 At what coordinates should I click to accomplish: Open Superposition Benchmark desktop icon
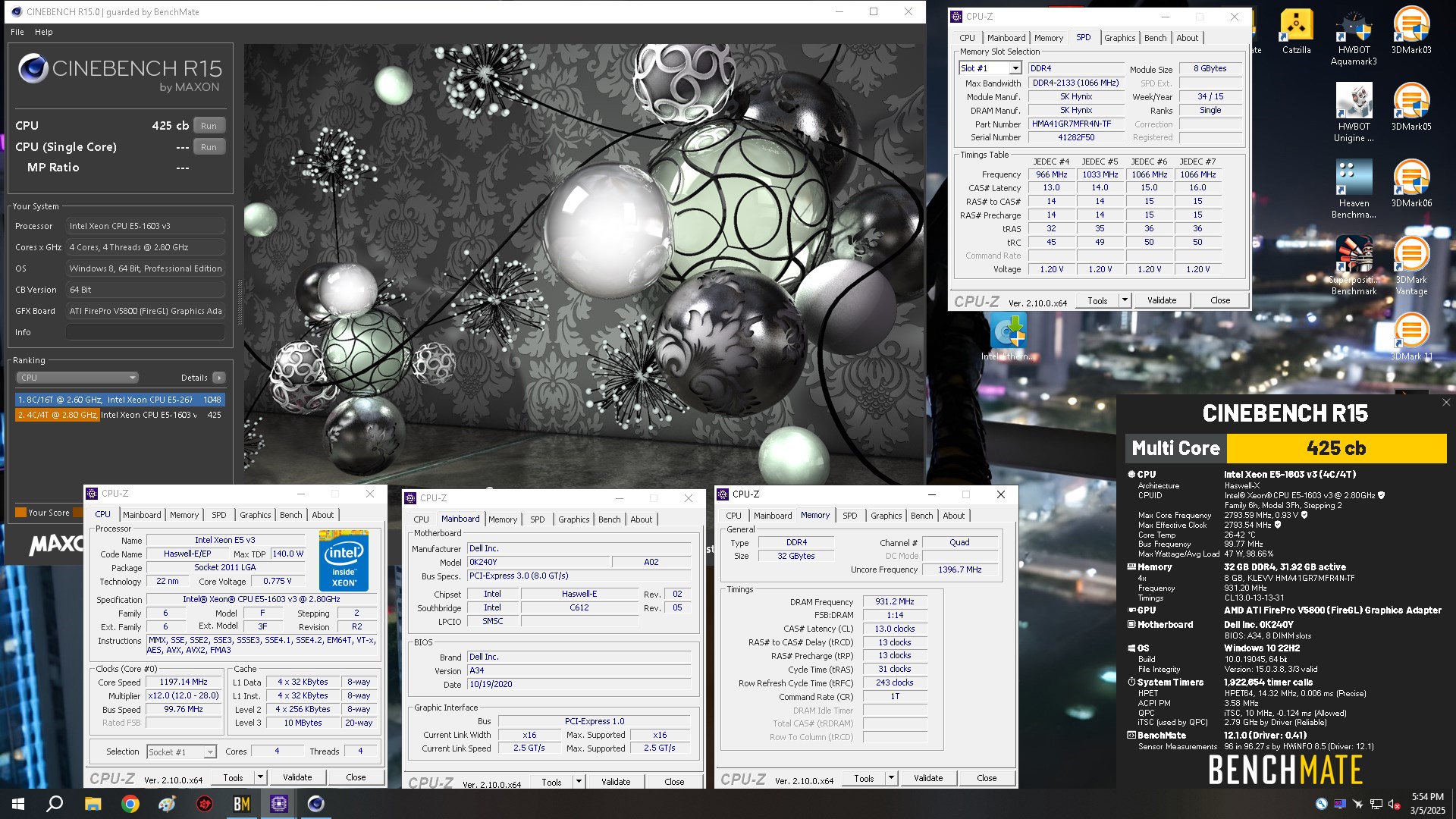pos(1354,266)
